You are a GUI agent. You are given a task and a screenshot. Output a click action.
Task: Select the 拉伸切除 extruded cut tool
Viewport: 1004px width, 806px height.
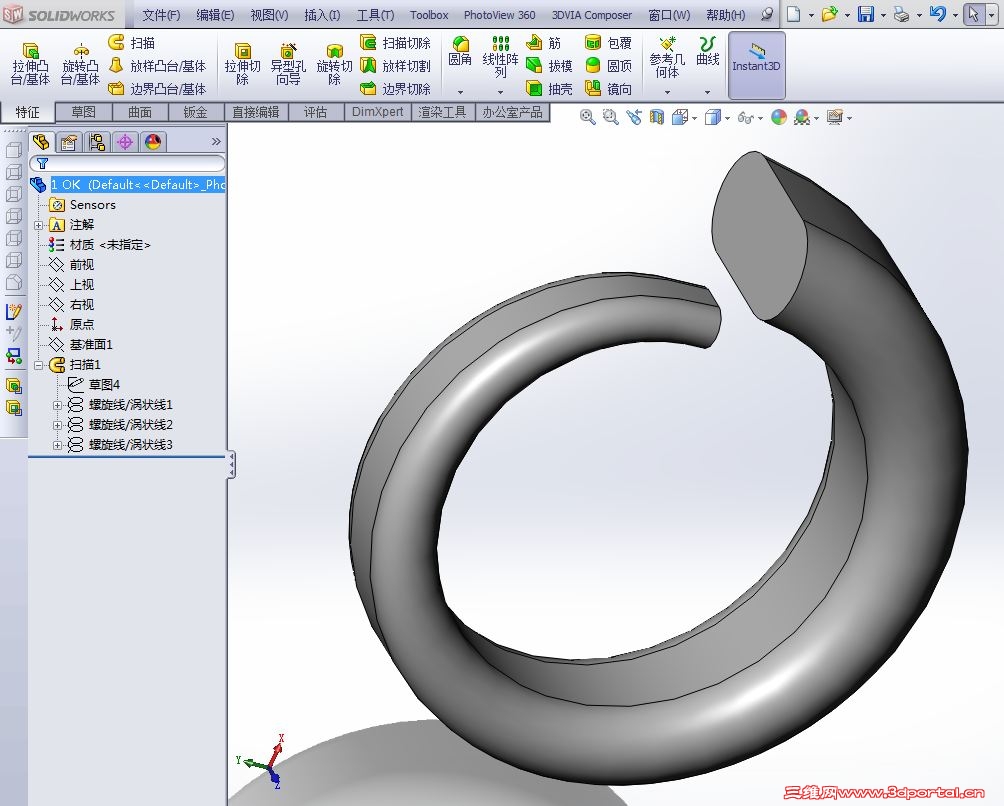tap(242, 64)
